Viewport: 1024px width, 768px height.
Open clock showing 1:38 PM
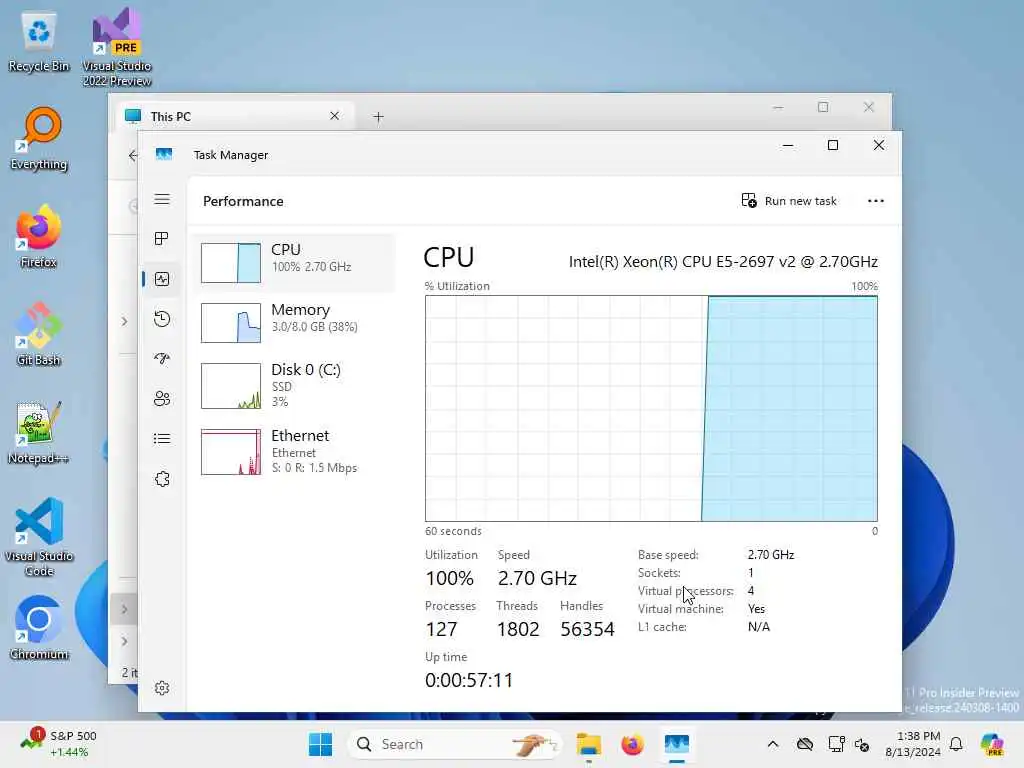pyautogui.click(x=913, y=744)
